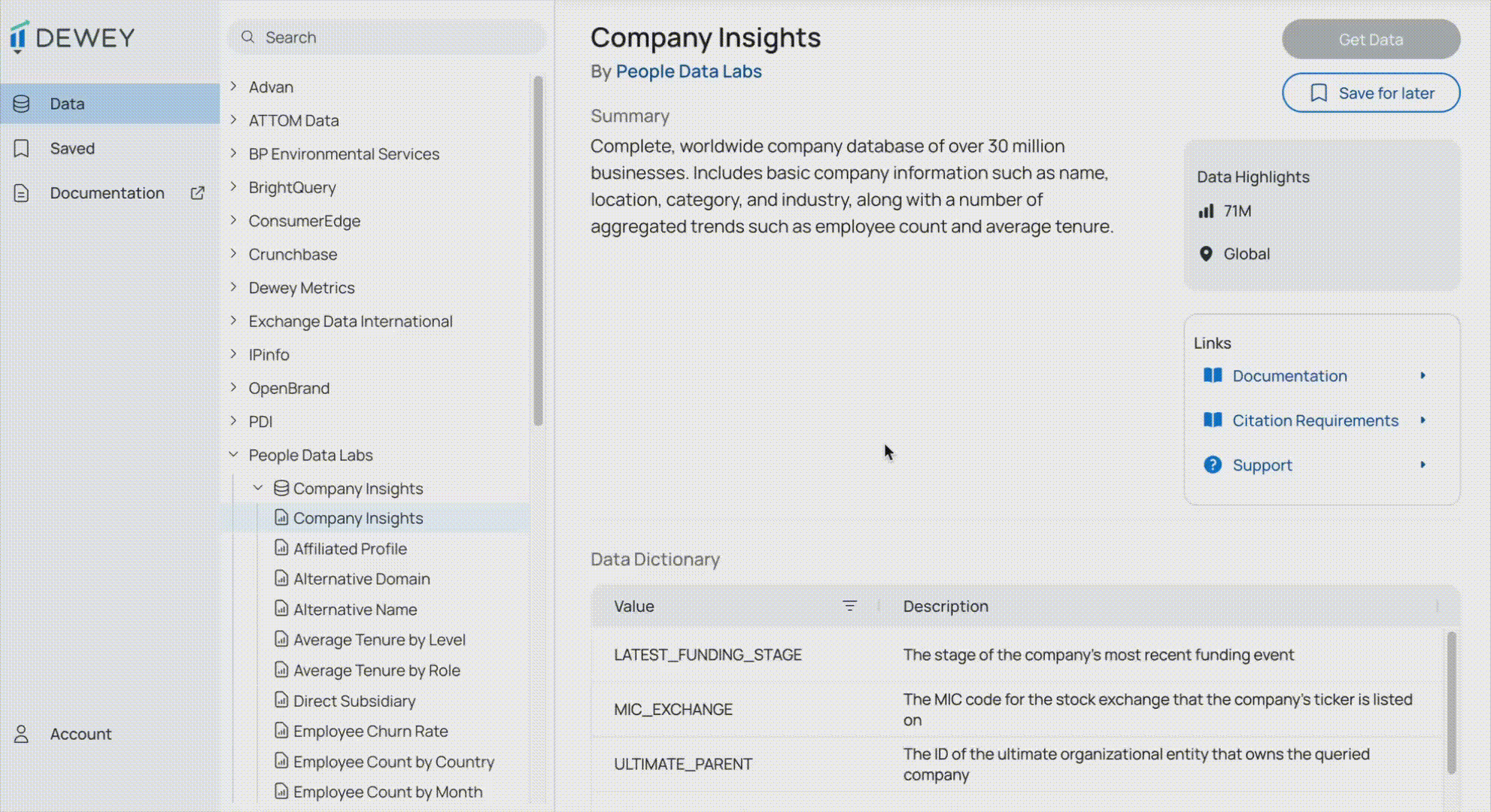Screen dimensions: 1491x812
Task: Click the Data Dictionary table scrollbar
Action: pos(1451,702)
